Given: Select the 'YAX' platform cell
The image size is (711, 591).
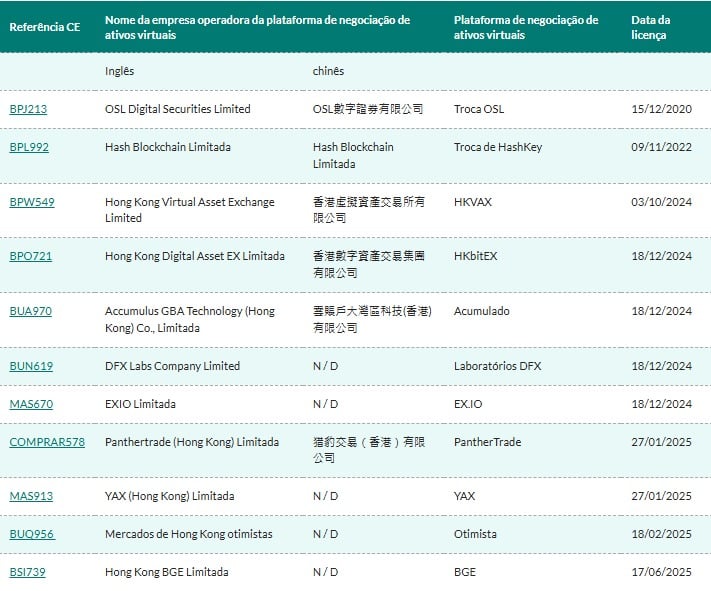Looking at the screenshot, I should [464, 496].
